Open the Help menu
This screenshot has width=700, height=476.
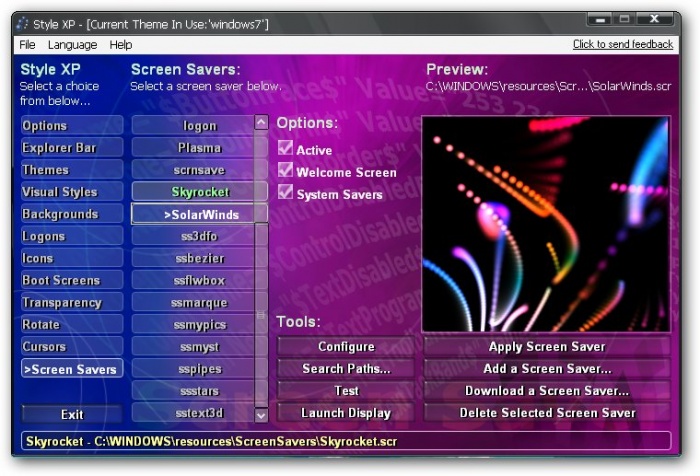coord(121,45)
